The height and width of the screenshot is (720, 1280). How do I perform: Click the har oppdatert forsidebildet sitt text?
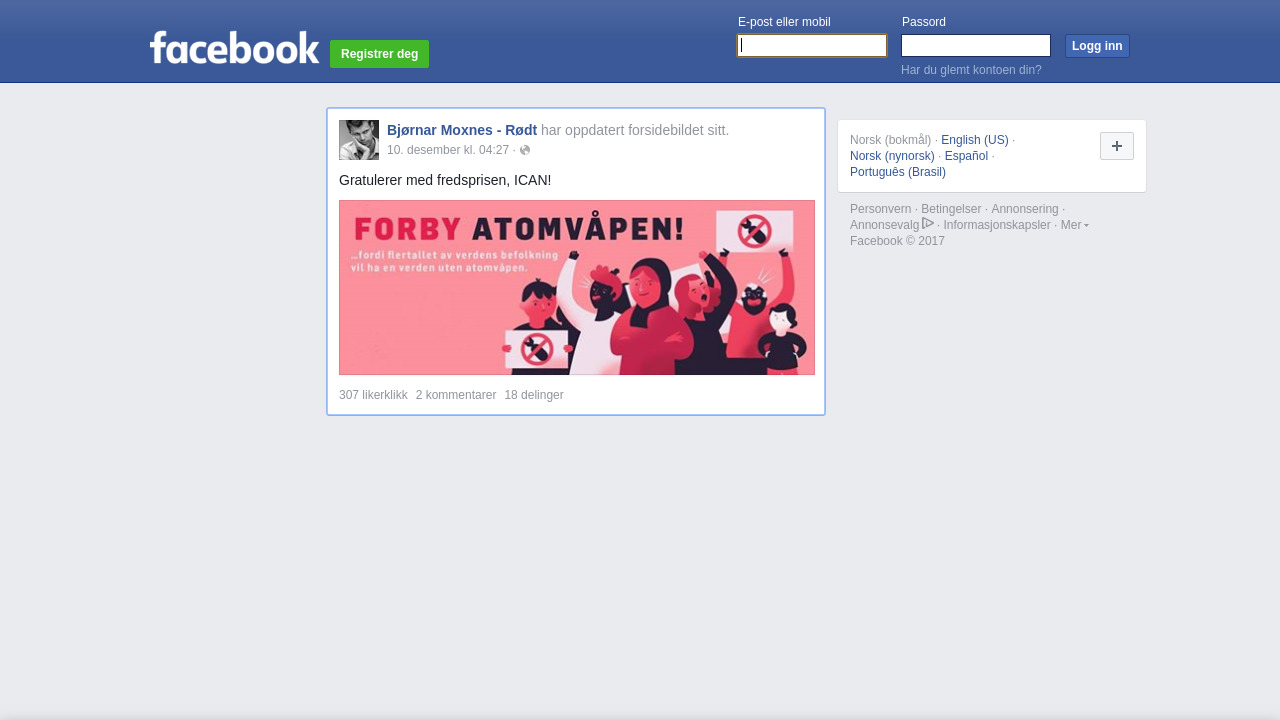point(635,130)
